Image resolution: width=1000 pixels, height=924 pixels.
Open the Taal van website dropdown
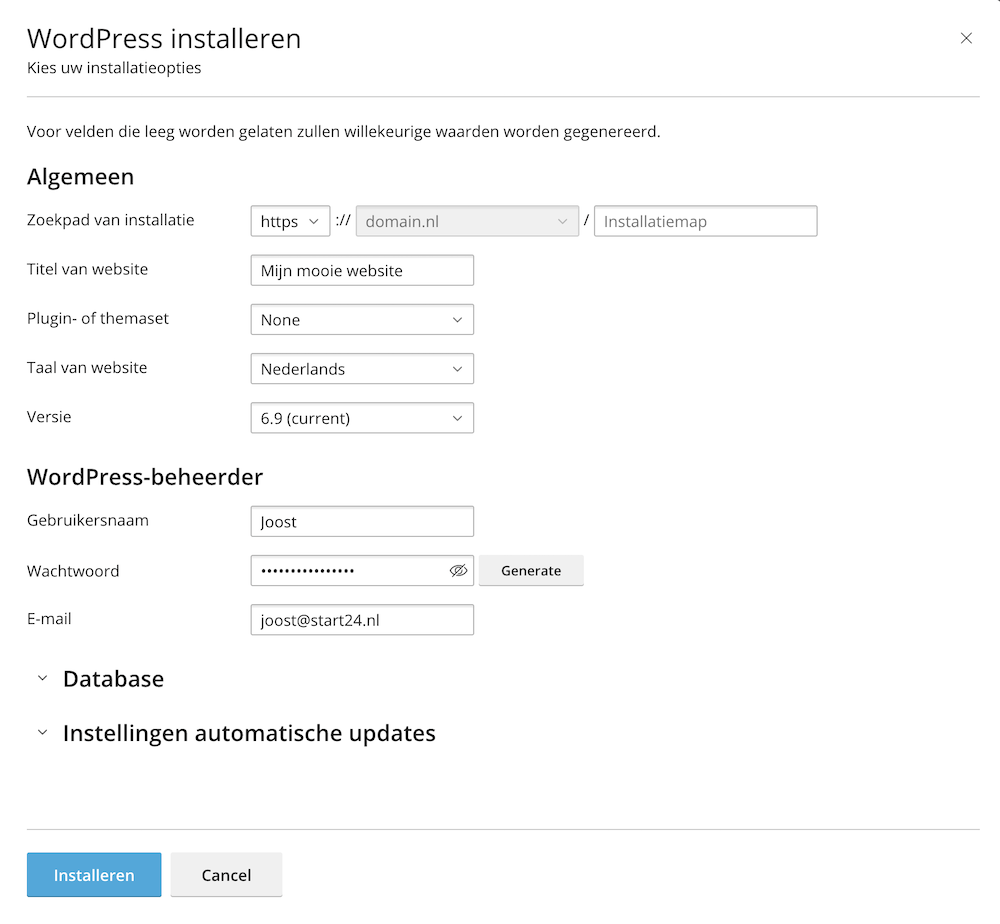361,369
